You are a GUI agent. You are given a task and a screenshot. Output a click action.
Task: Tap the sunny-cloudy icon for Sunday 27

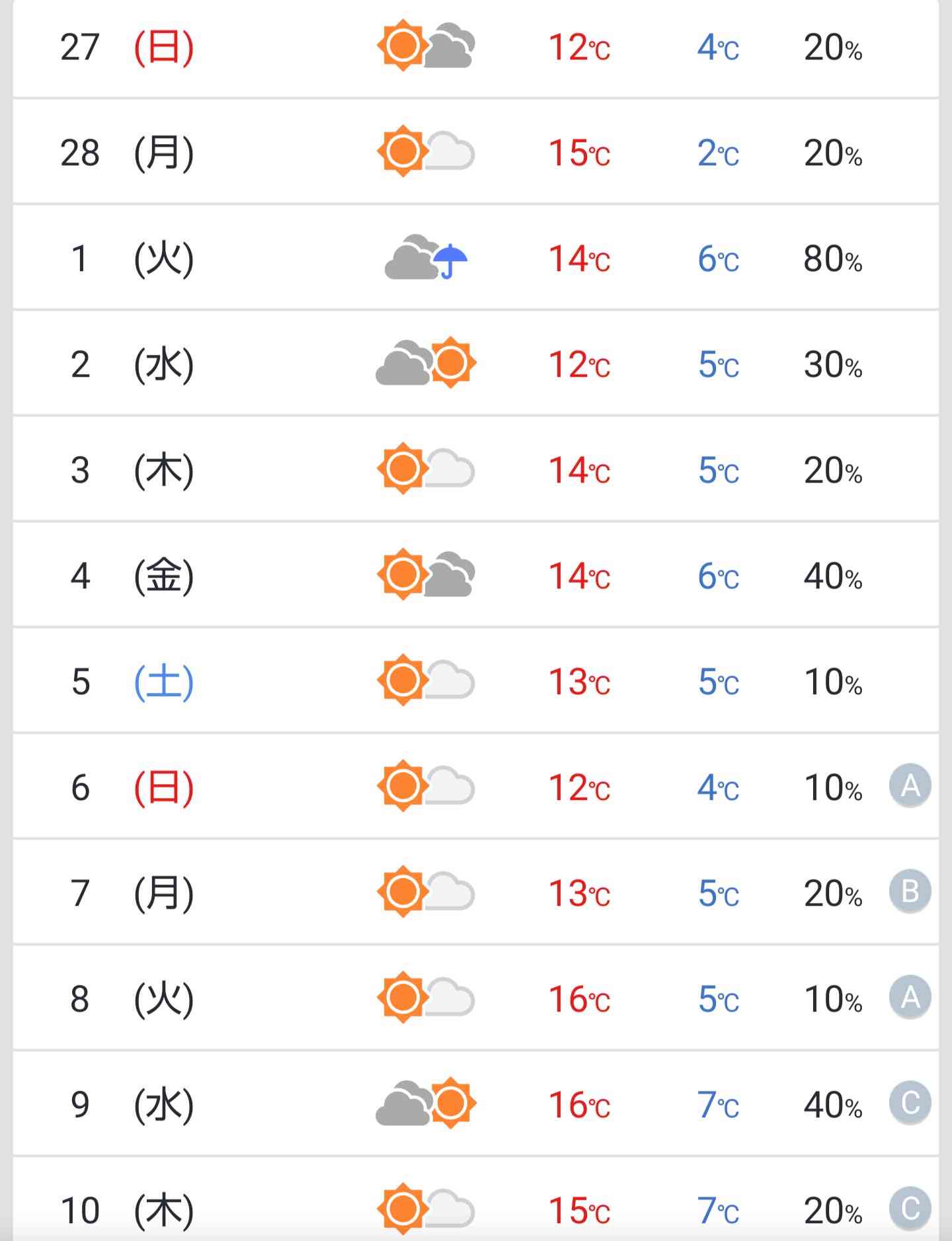click(426, 46)
